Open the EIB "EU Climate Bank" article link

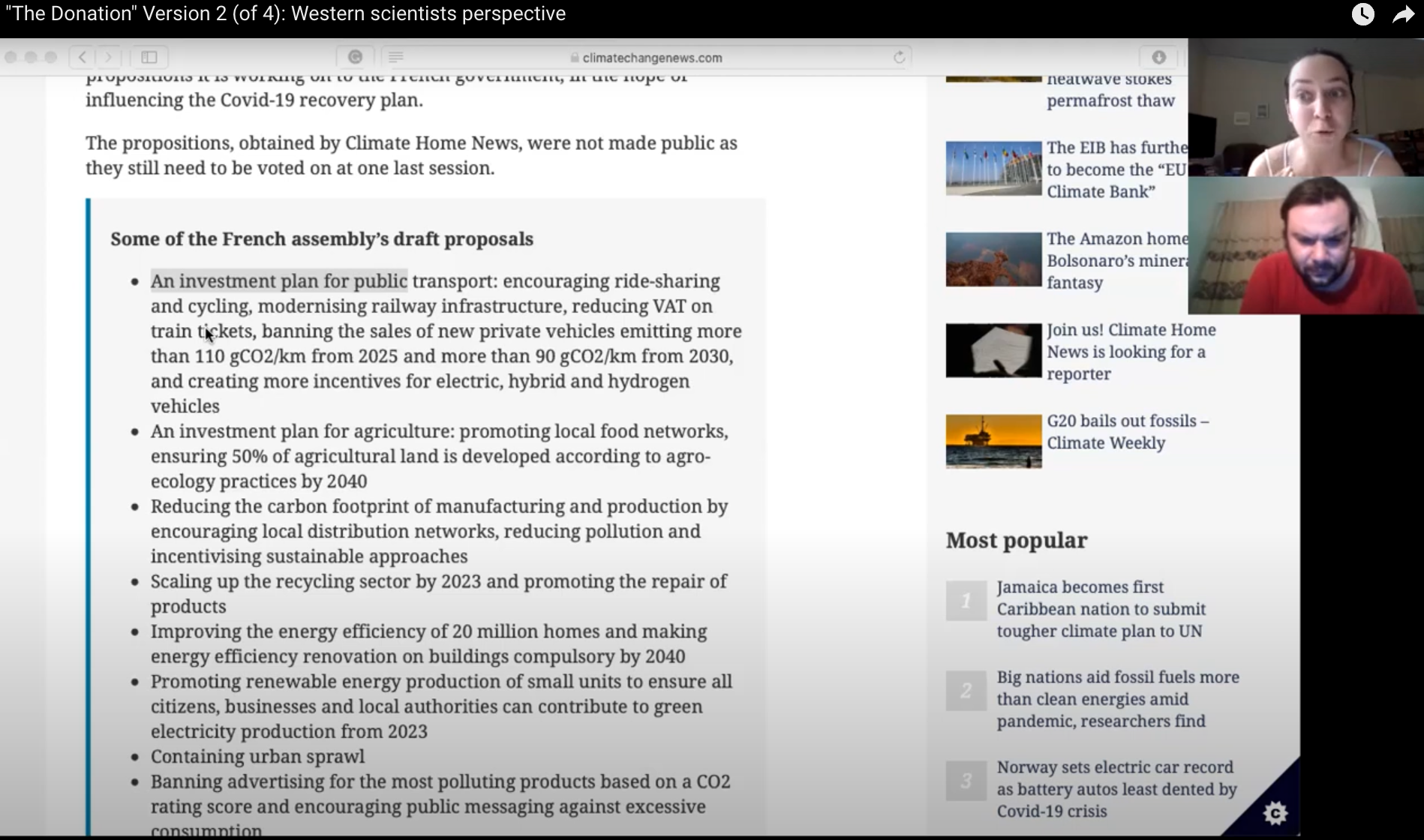pos(1116,169)
